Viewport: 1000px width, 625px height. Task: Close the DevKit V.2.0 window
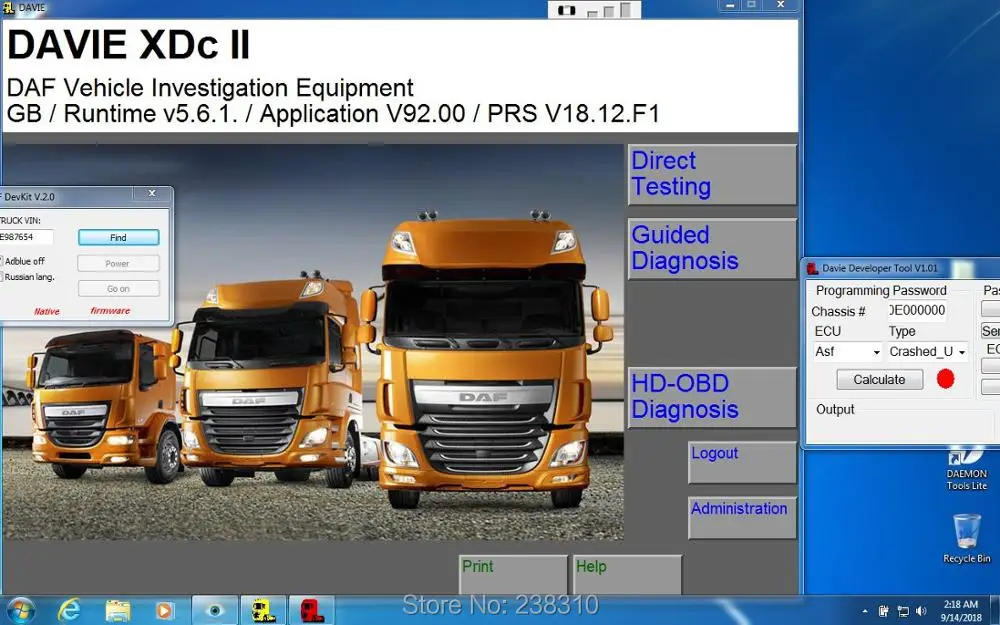[152, 193]
